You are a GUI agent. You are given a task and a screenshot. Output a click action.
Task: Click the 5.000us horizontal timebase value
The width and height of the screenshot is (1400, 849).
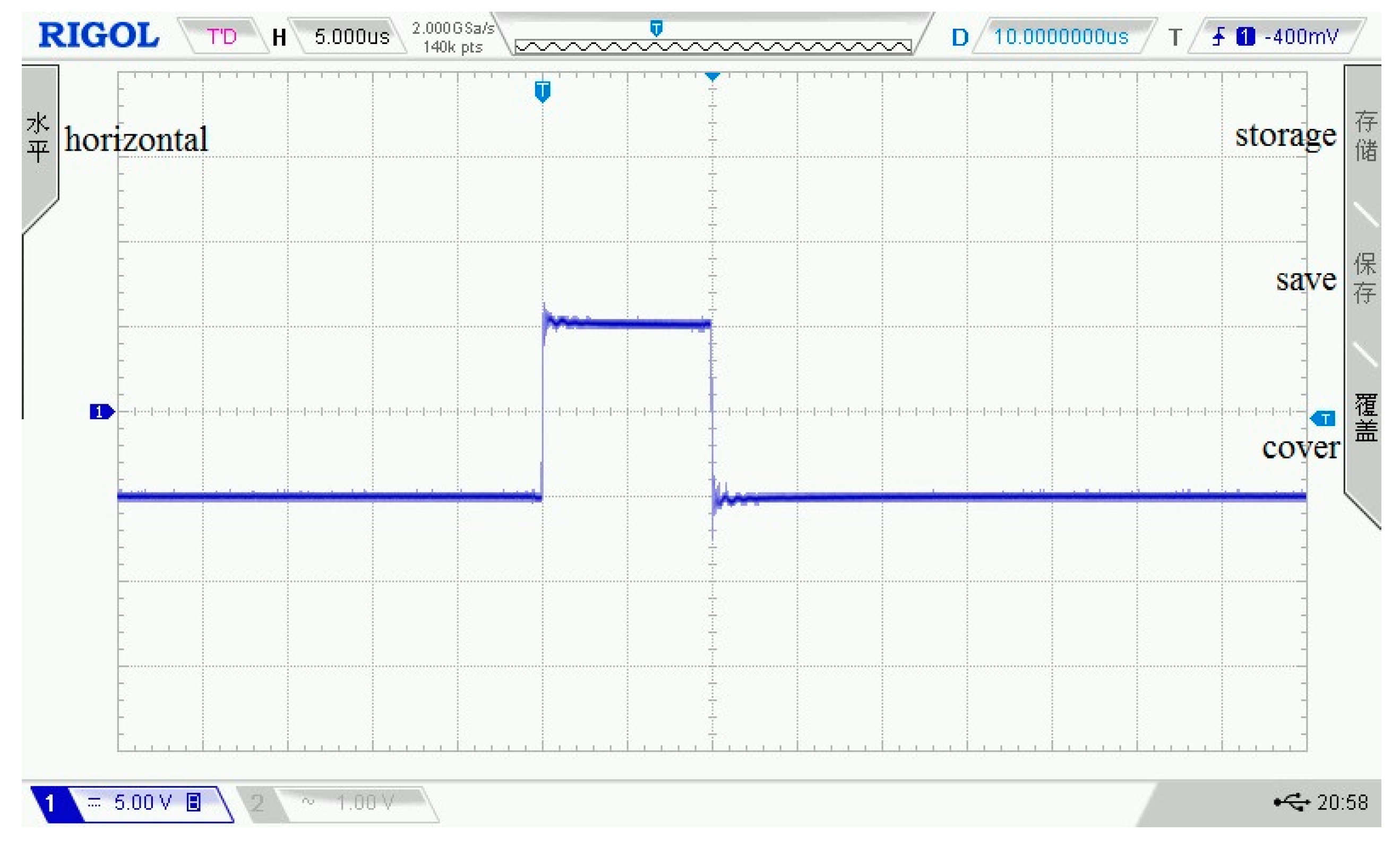(351, 37)
